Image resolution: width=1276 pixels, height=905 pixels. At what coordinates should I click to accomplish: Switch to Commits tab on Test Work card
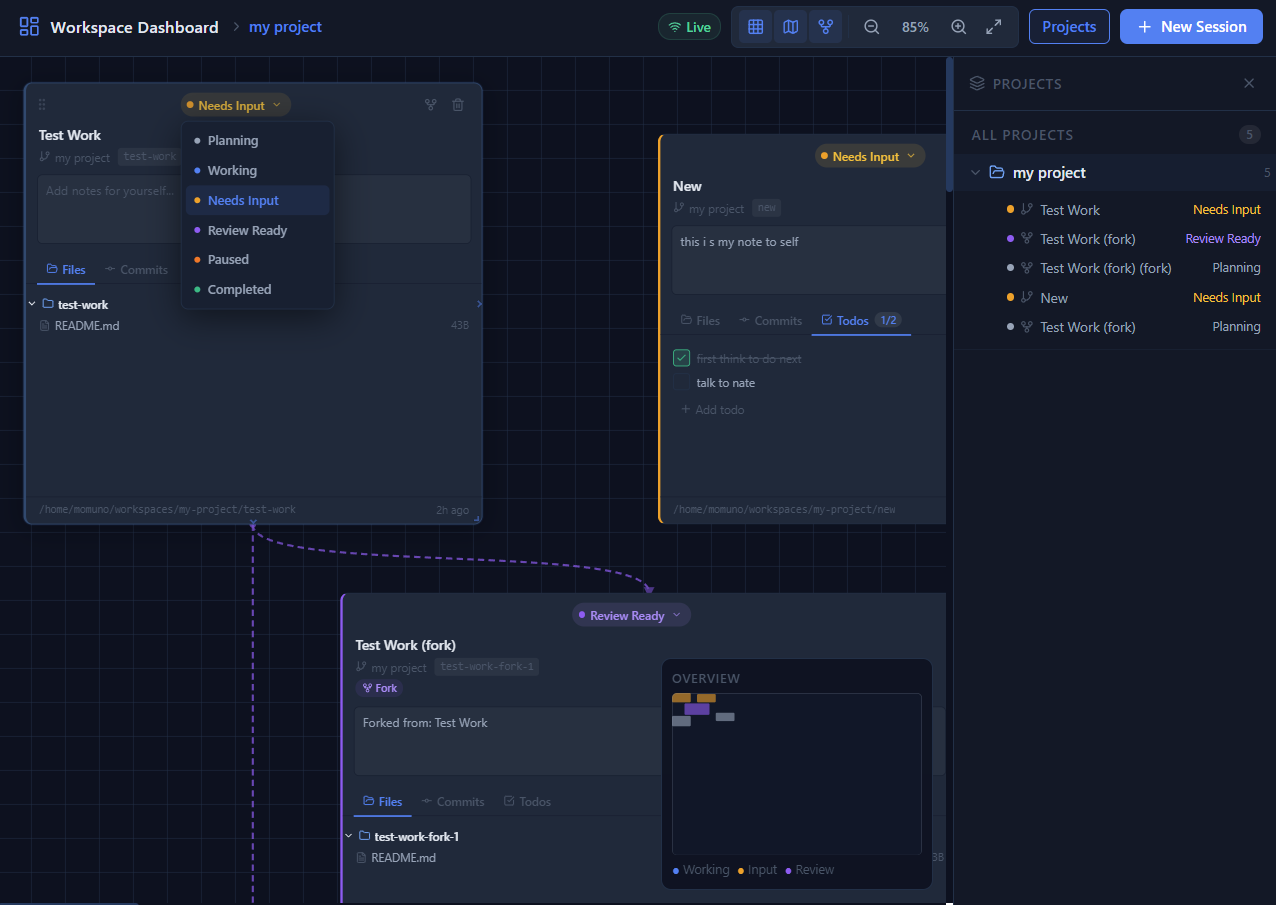(136, 270)
